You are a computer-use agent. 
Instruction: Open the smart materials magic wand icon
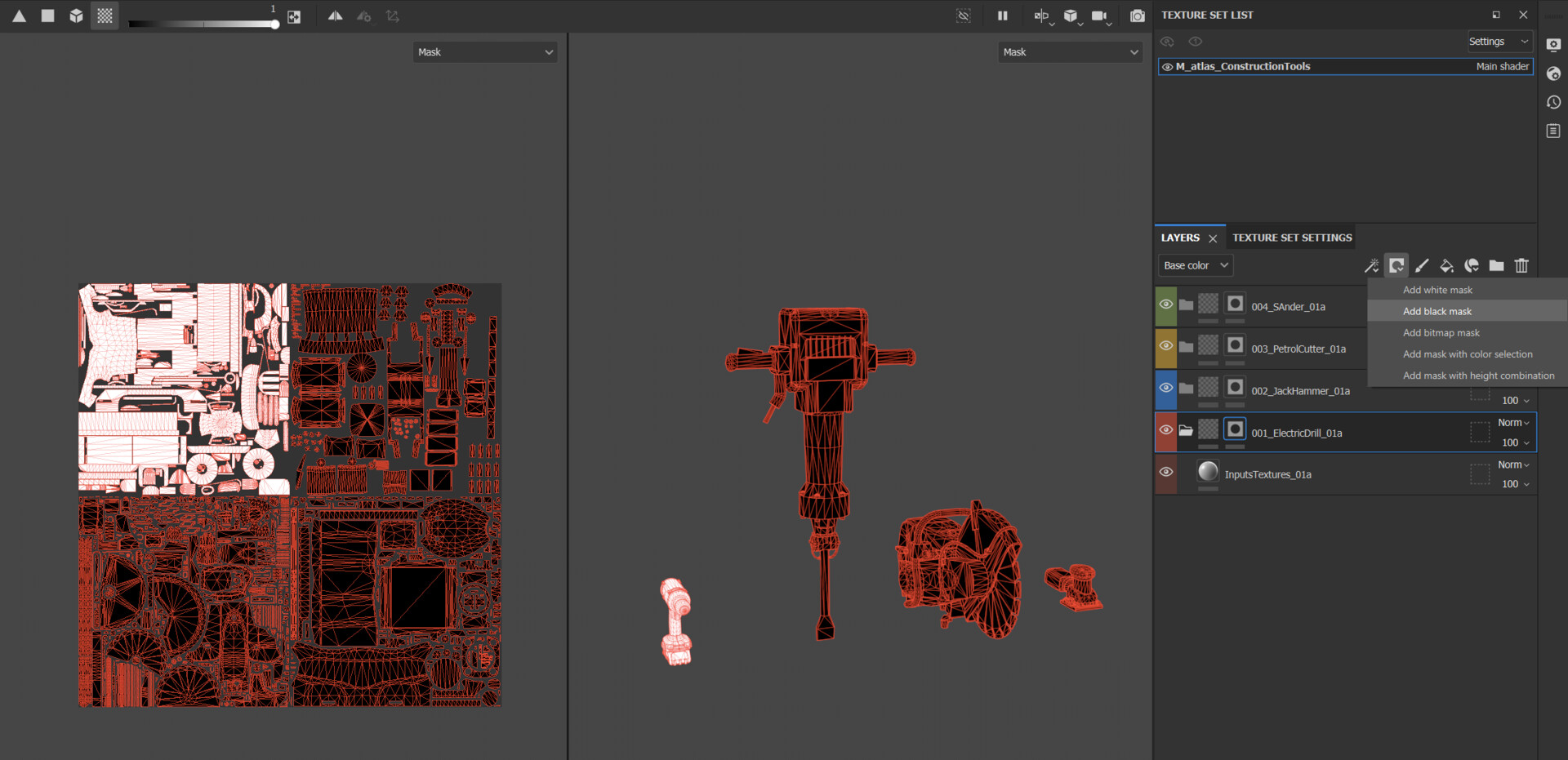[x=1371, y=265]
